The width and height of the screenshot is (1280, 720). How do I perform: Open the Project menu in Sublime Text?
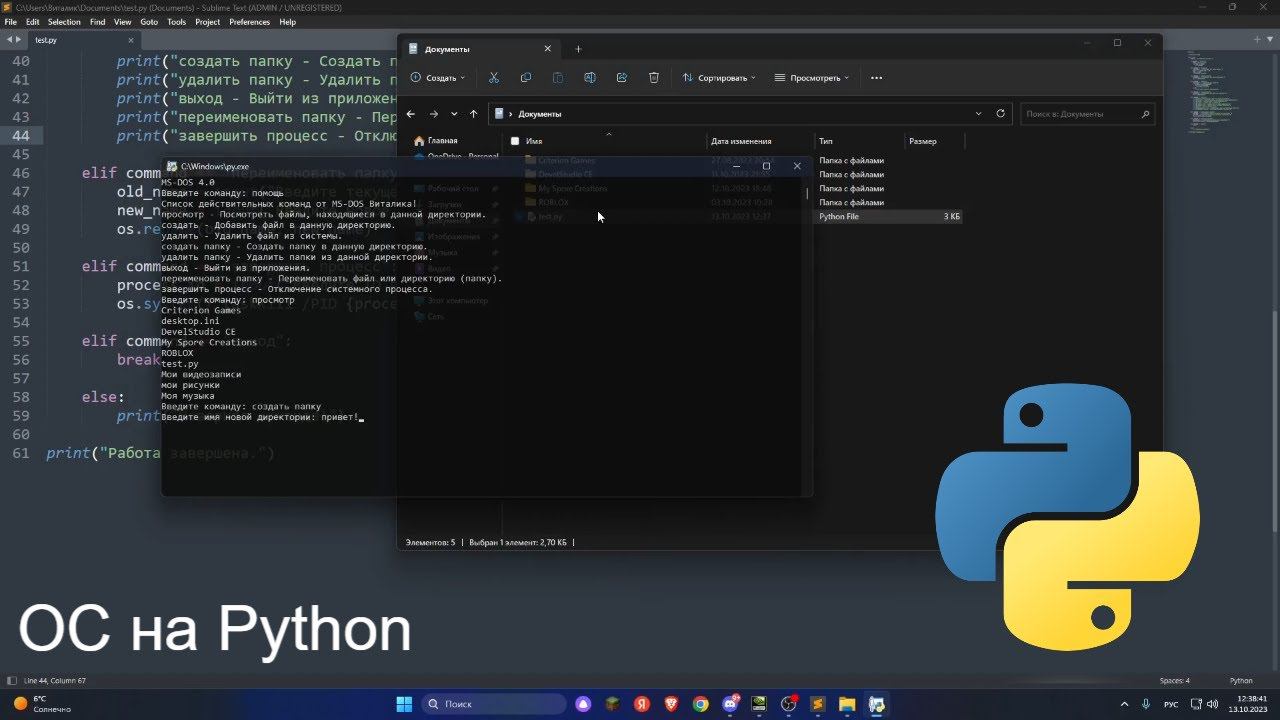(x=208, y=22)
